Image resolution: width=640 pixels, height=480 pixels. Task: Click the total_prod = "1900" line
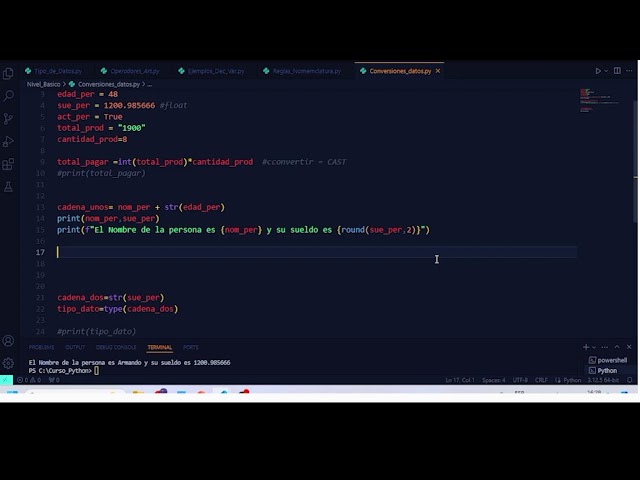[x=101, y=128]
